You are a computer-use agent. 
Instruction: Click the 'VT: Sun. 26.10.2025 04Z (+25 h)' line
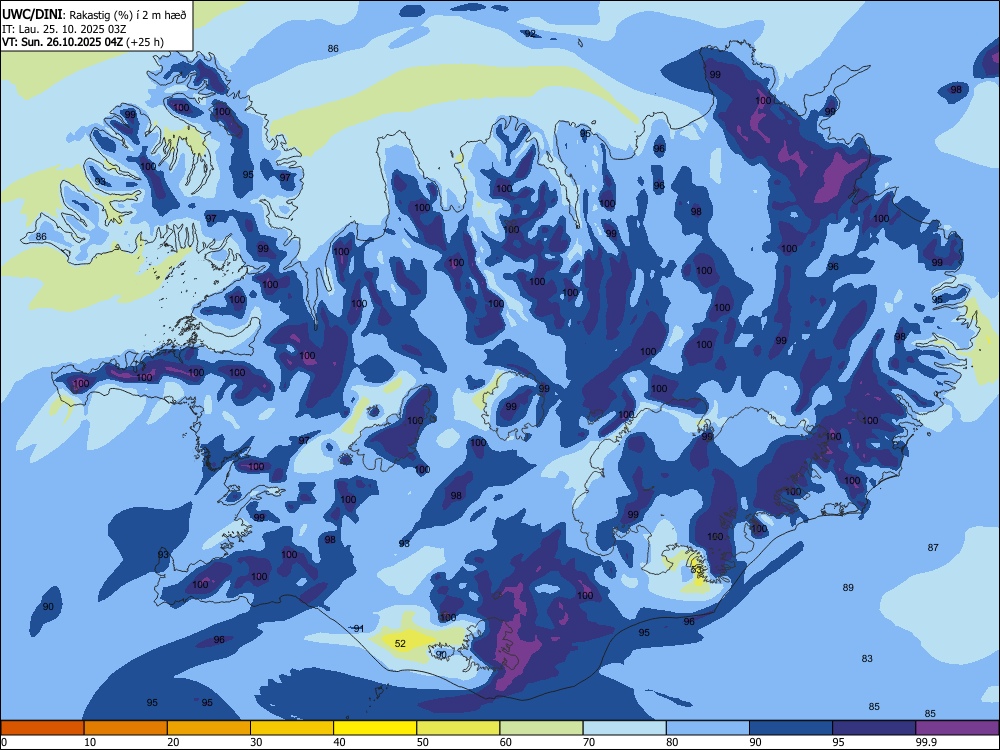pyautogui.click(x=83, y=42)
